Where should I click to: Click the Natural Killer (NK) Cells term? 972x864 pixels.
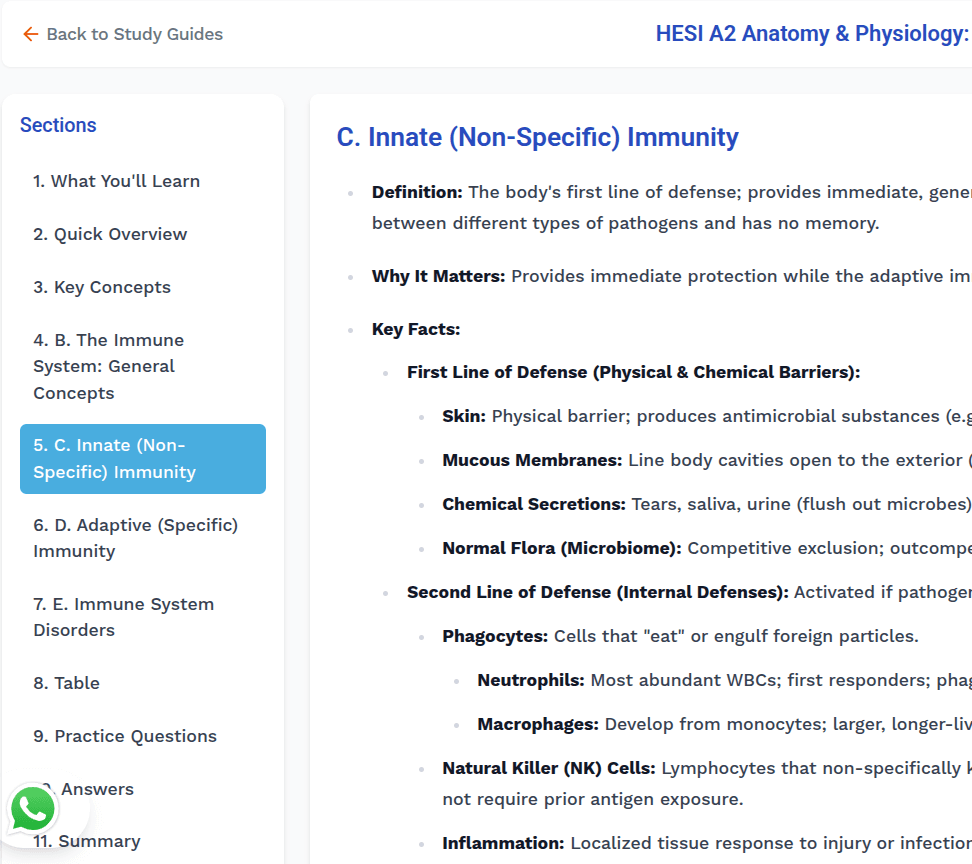coord(548,768)
